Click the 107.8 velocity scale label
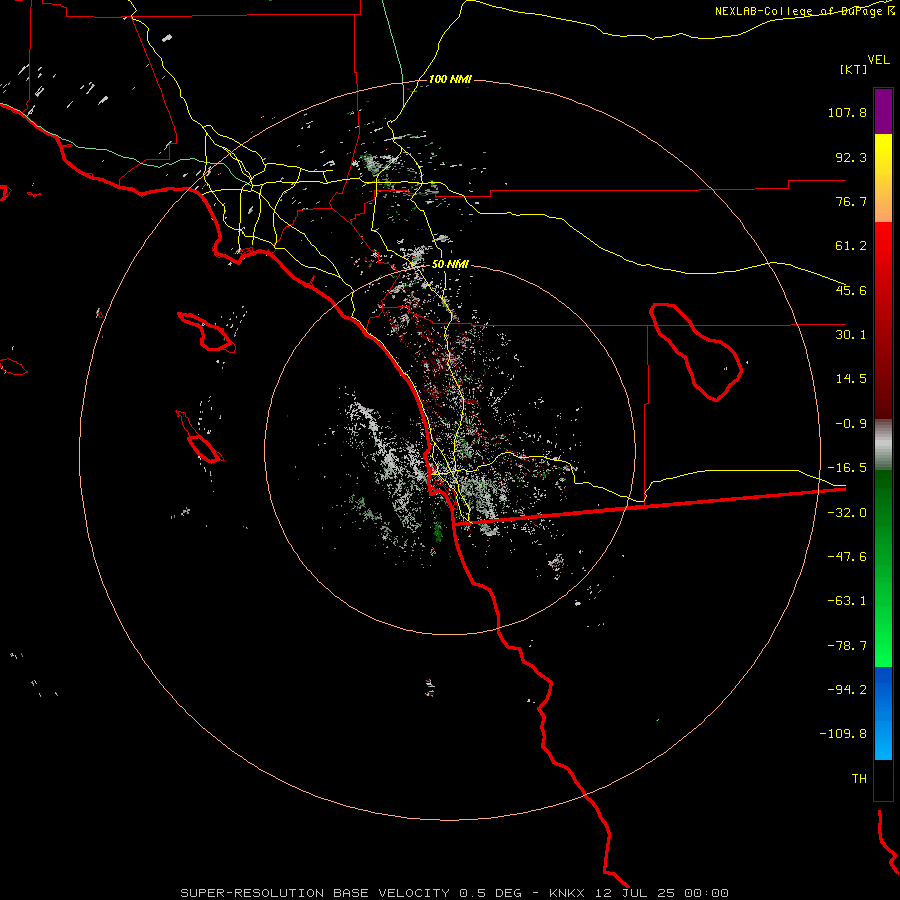This screenshot has width=900, height=900. point(847,112)
